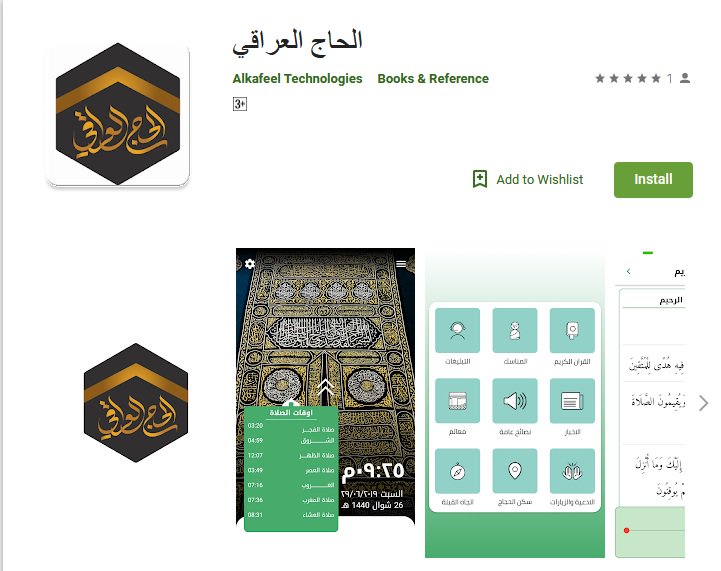The width and height of the screenshot is (721, 571).
Task: Click the user count person icon
Action: pos(685,78)
